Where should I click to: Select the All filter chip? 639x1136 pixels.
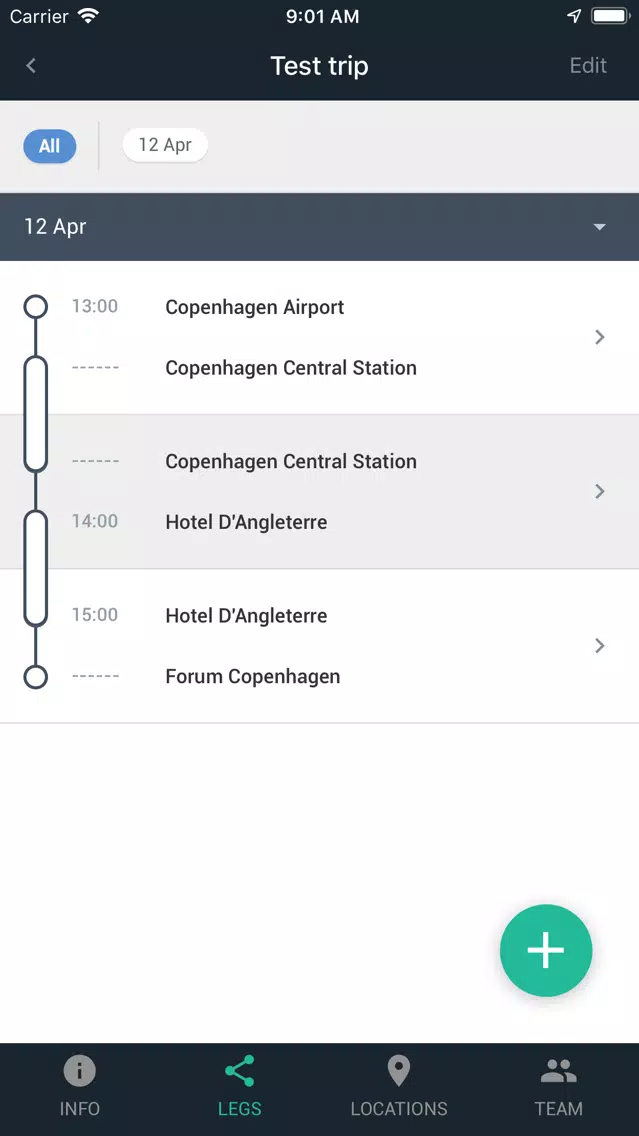click(49, 146)
